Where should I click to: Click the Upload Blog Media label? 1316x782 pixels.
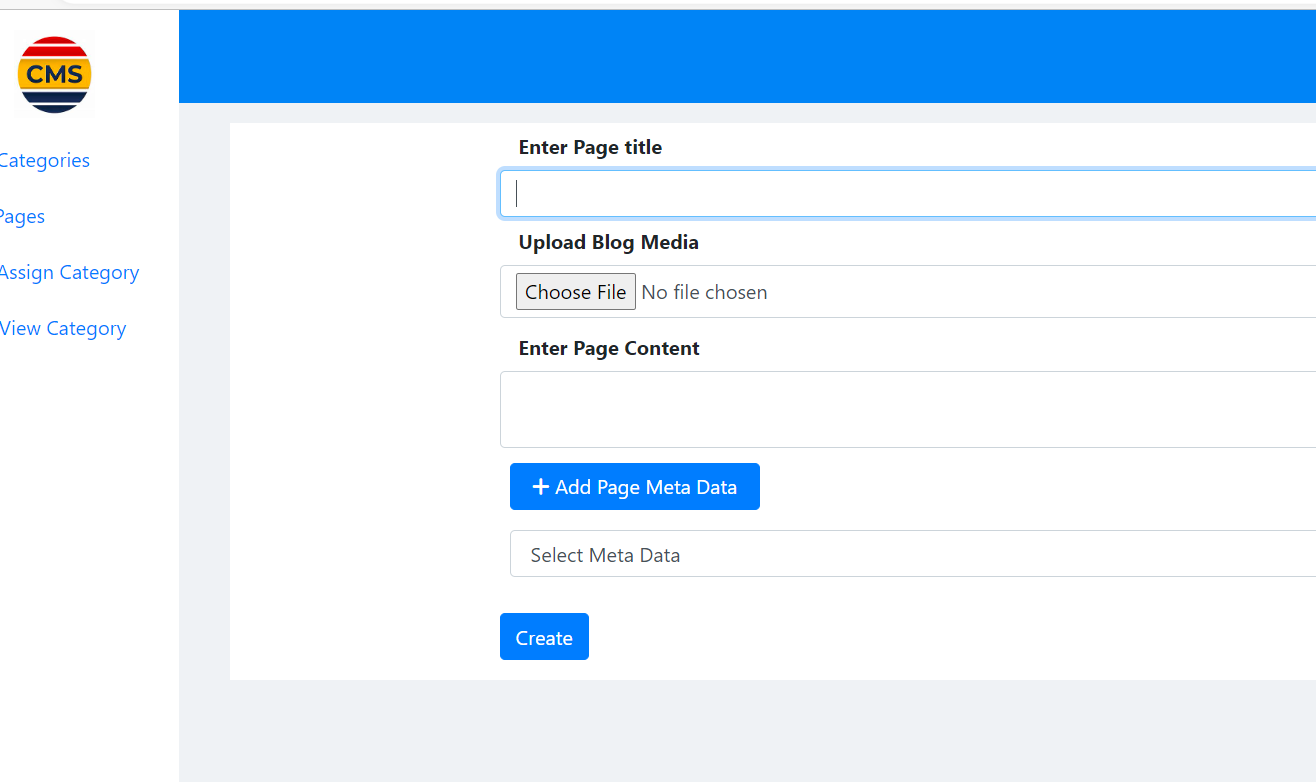tap(608, 242)
